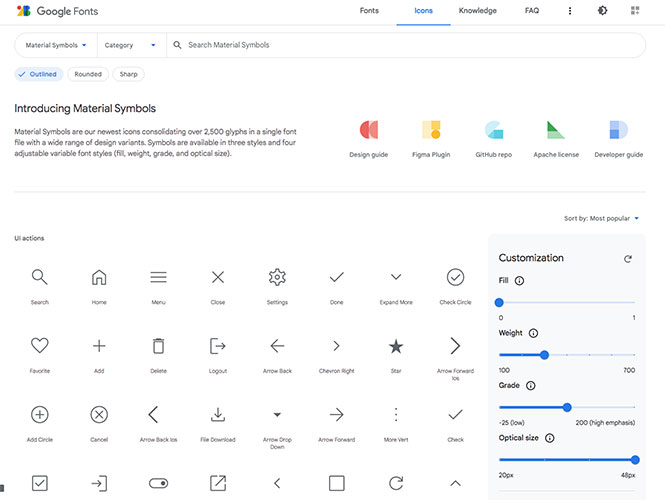The width and height of the screenshot is (665, 500).
Task: Select the empty square icon in bottom row
Action: coord(336,483)
